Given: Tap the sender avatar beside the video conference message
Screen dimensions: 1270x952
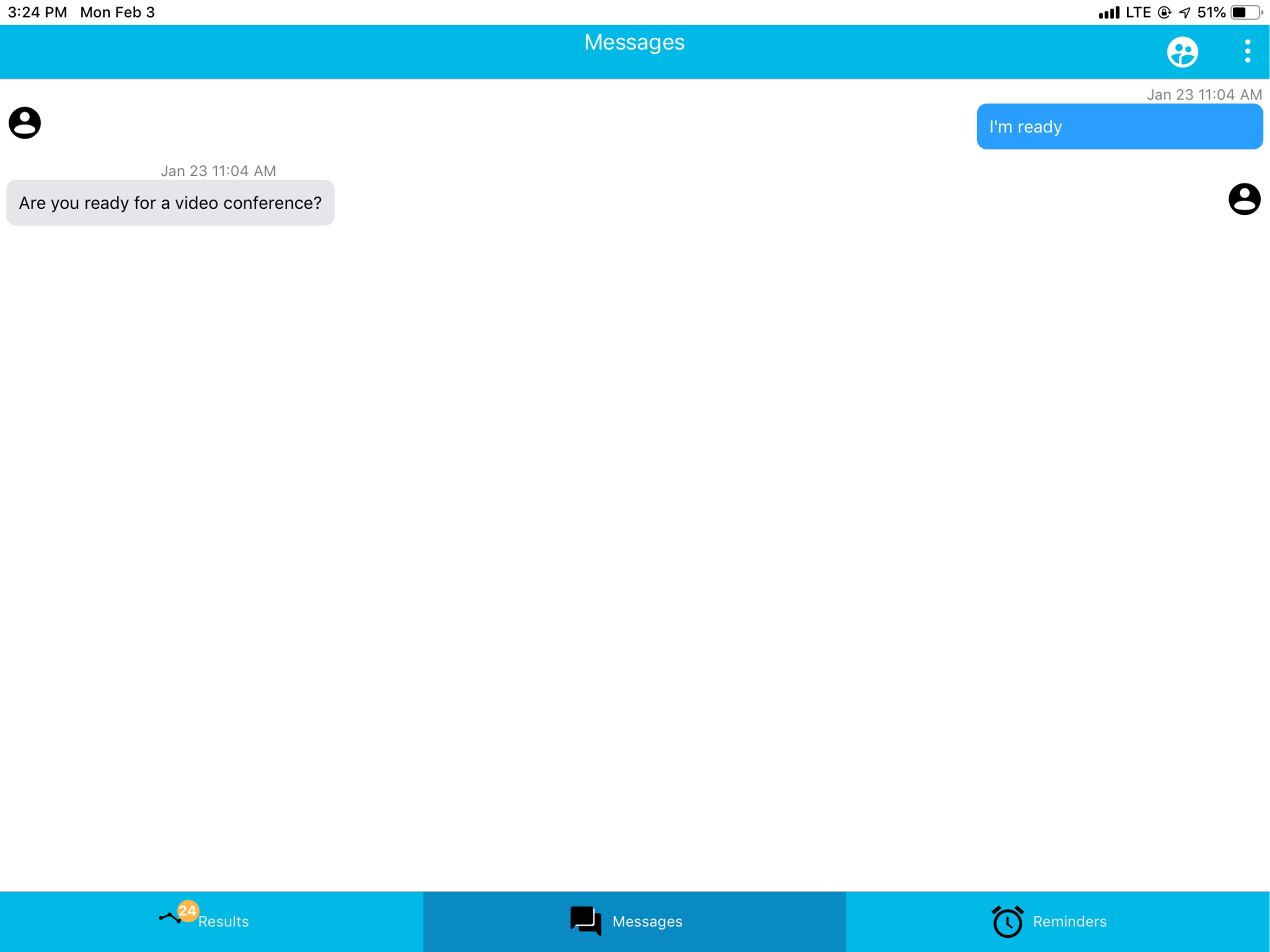Looking at the screenshot, I should pos(1244,199).
